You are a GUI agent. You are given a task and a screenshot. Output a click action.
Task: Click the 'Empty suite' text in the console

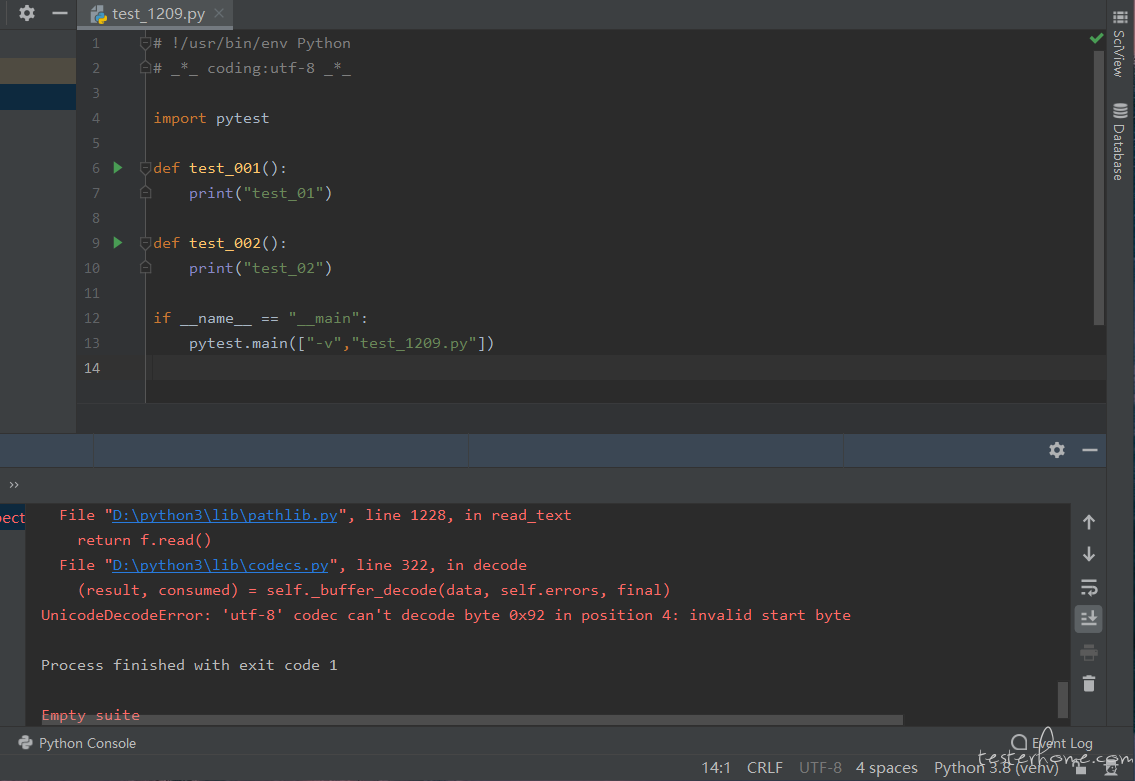(x=90, y=715)
